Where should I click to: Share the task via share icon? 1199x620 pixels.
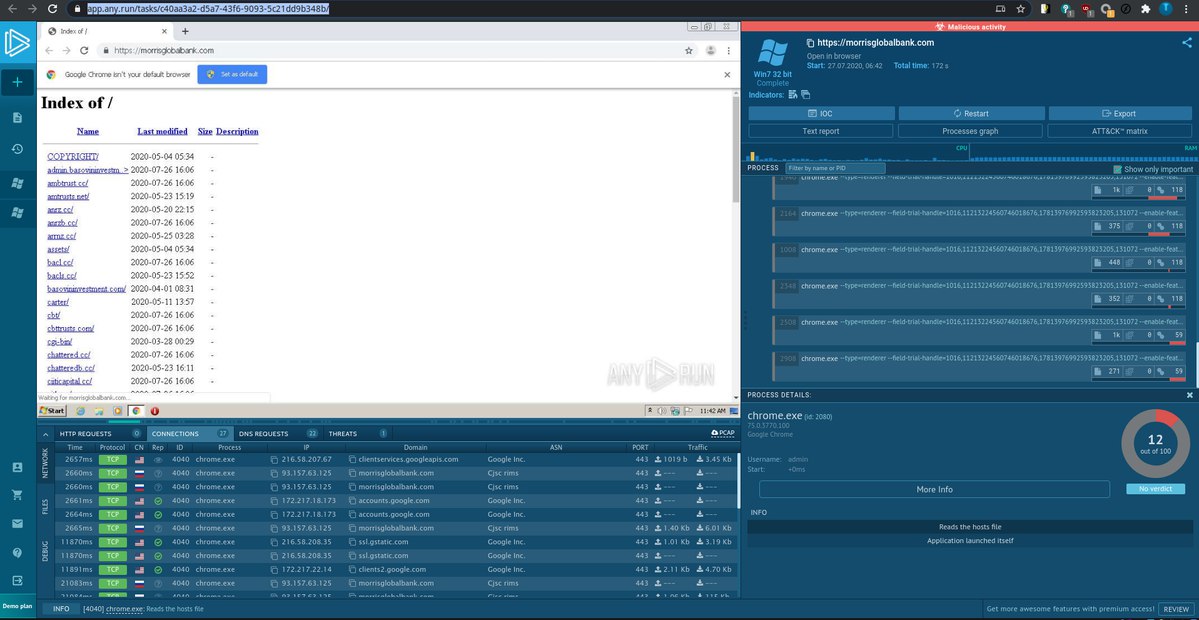pos(1187,44)
